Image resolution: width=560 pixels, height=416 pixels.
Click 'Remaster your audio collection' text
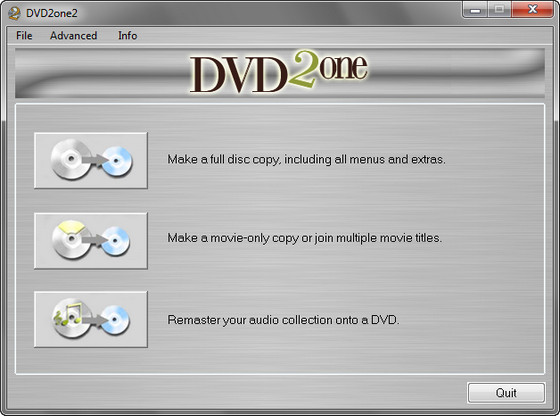point(283,320)
